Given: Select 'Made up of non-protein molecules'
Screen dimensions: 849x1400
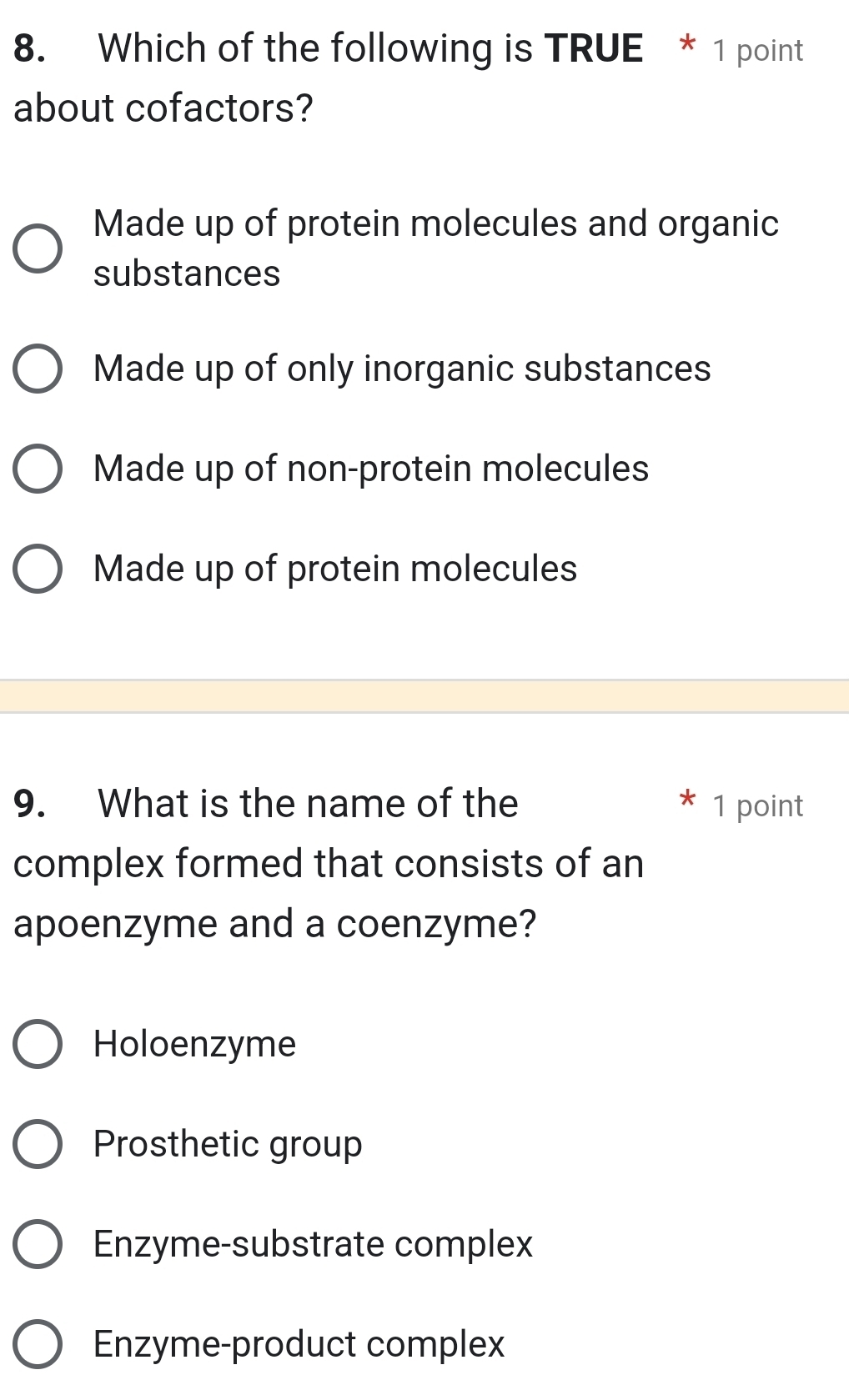Looking at the screenshot, I should [x=37, y=469].
